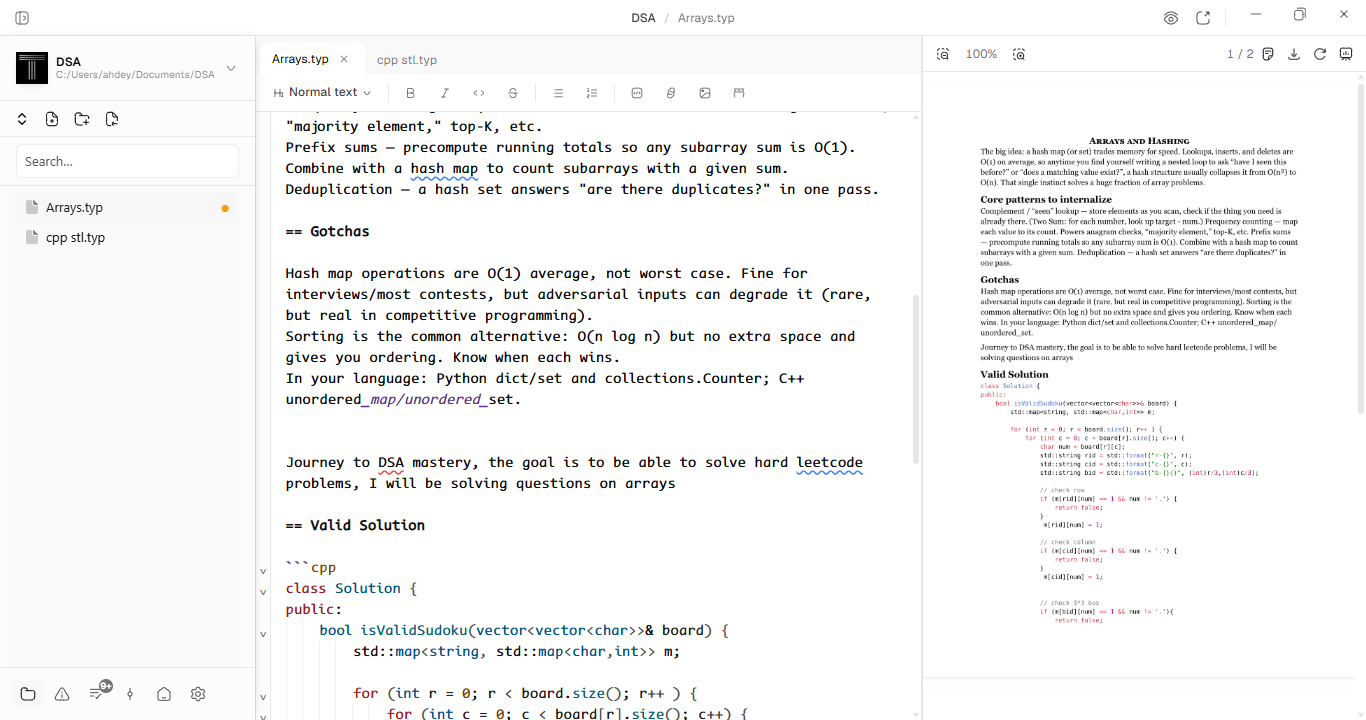Open cpp stl.typ in the file list
Viewport: 1366px width, 720px height.
pyautogui.click(x=127, y=238)
